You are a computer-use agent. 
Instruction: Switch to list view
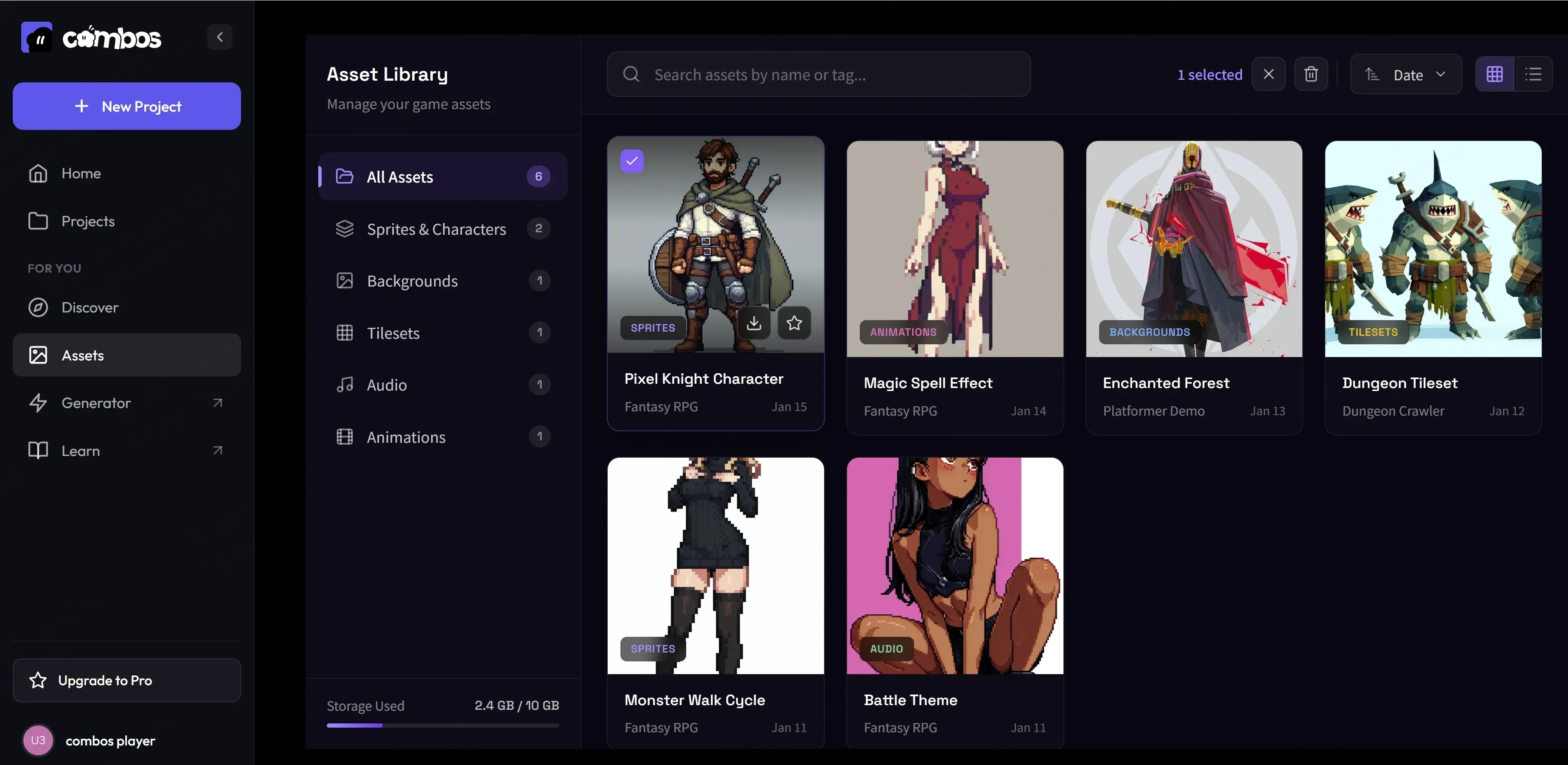(1533, 74)
